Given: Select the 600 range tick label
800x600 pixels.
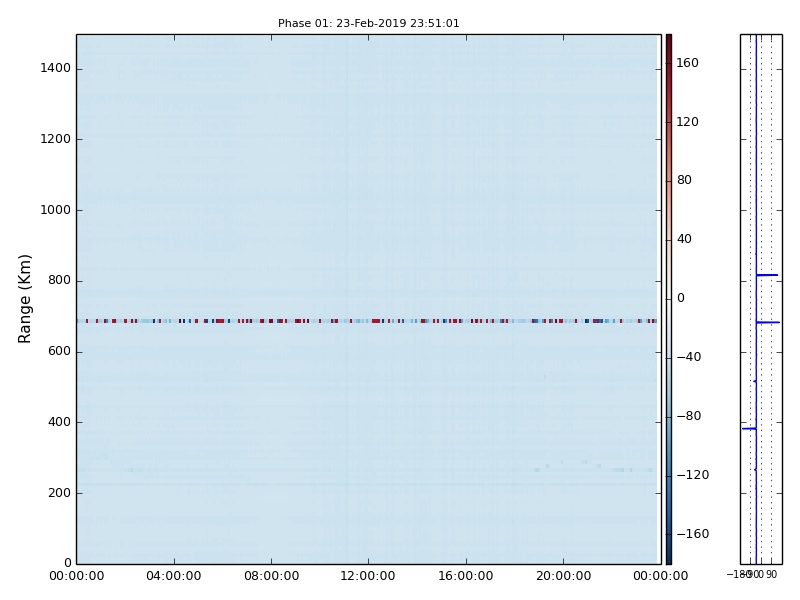Looking at the screenshot, I should (x=59, y=351).
